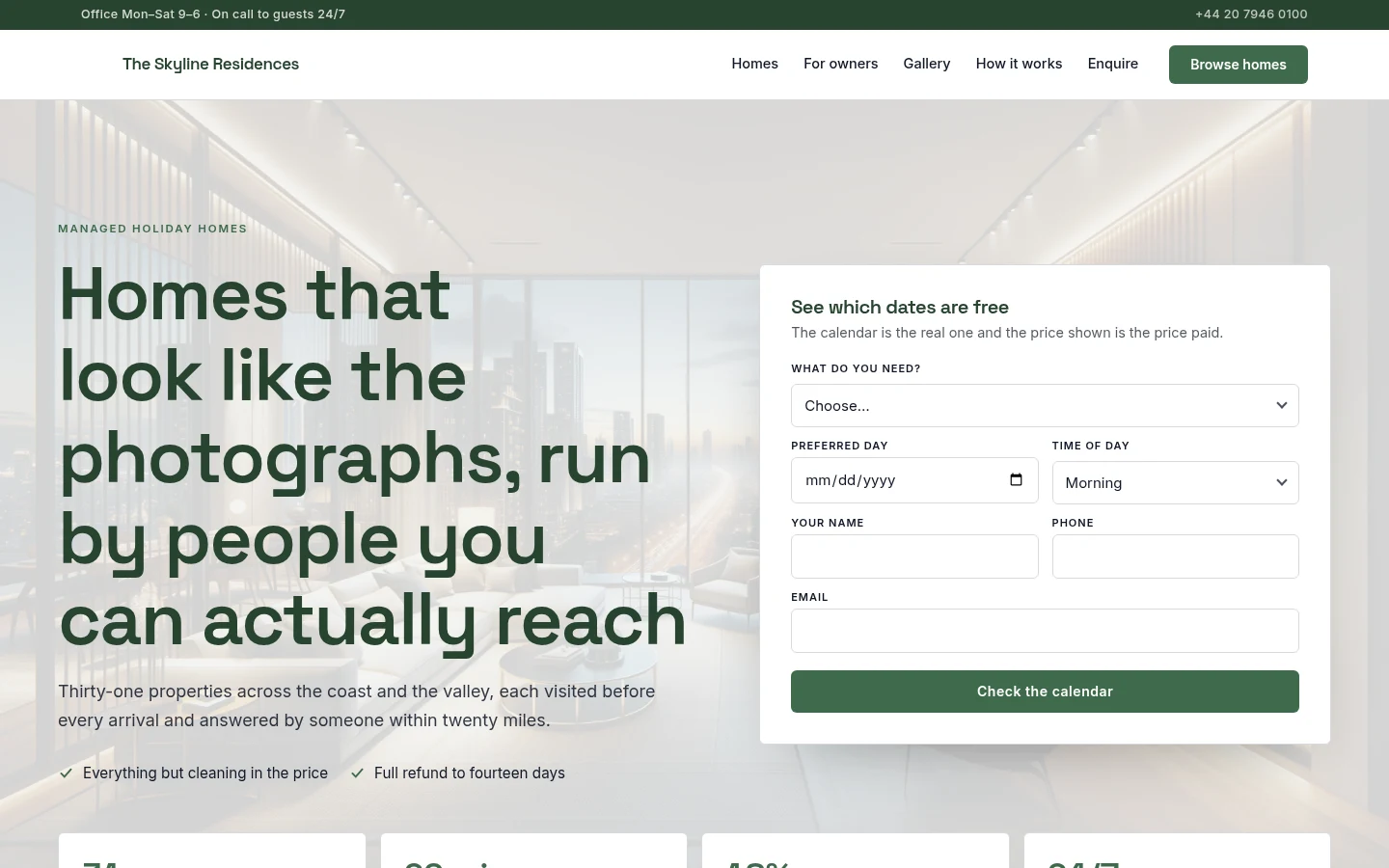Click the office hours text in top bar
Screen dimensions: 1389x868
(213, 14)
